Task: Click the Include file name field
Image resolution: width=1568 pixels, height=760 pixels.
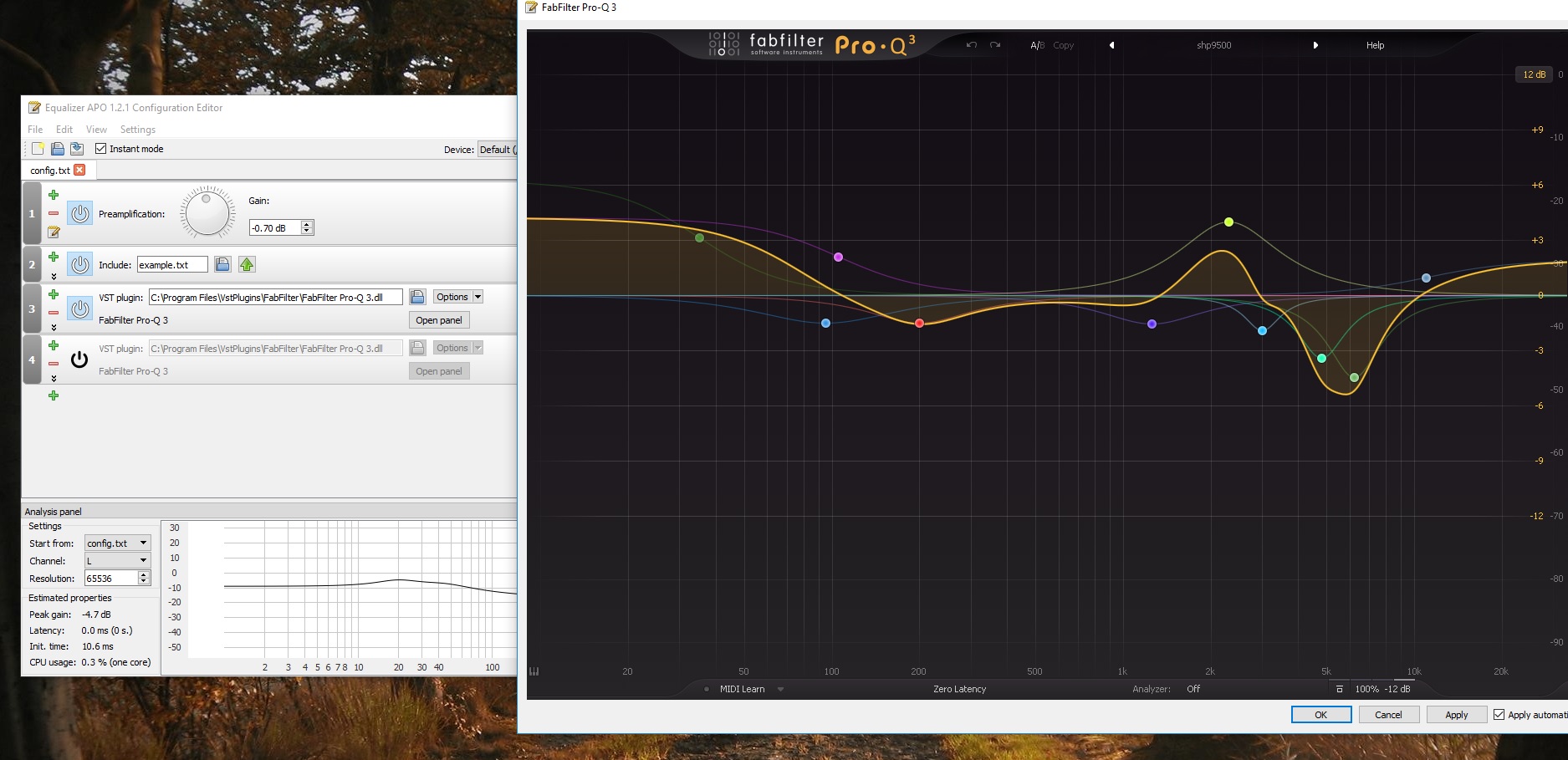Action: 172,265
